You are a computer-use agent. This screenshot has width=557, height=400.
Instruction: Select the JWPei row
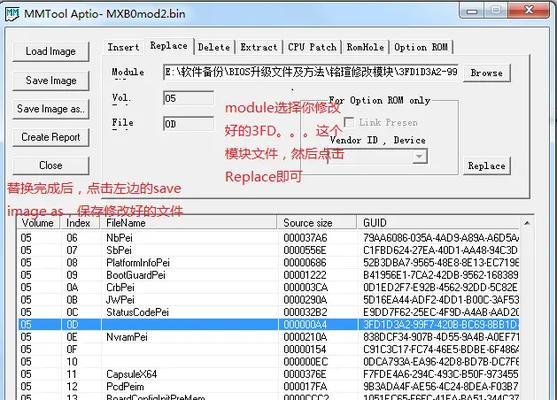click(x=268, y=299)
